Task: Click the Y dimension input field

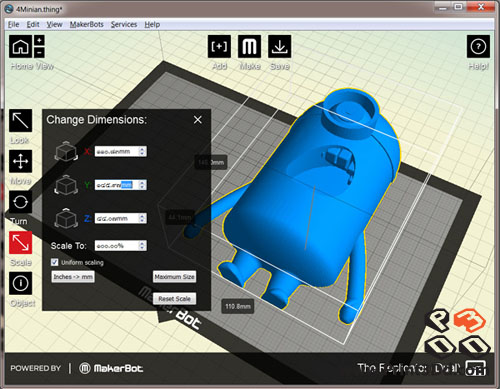Action: (x=121, y=185)
